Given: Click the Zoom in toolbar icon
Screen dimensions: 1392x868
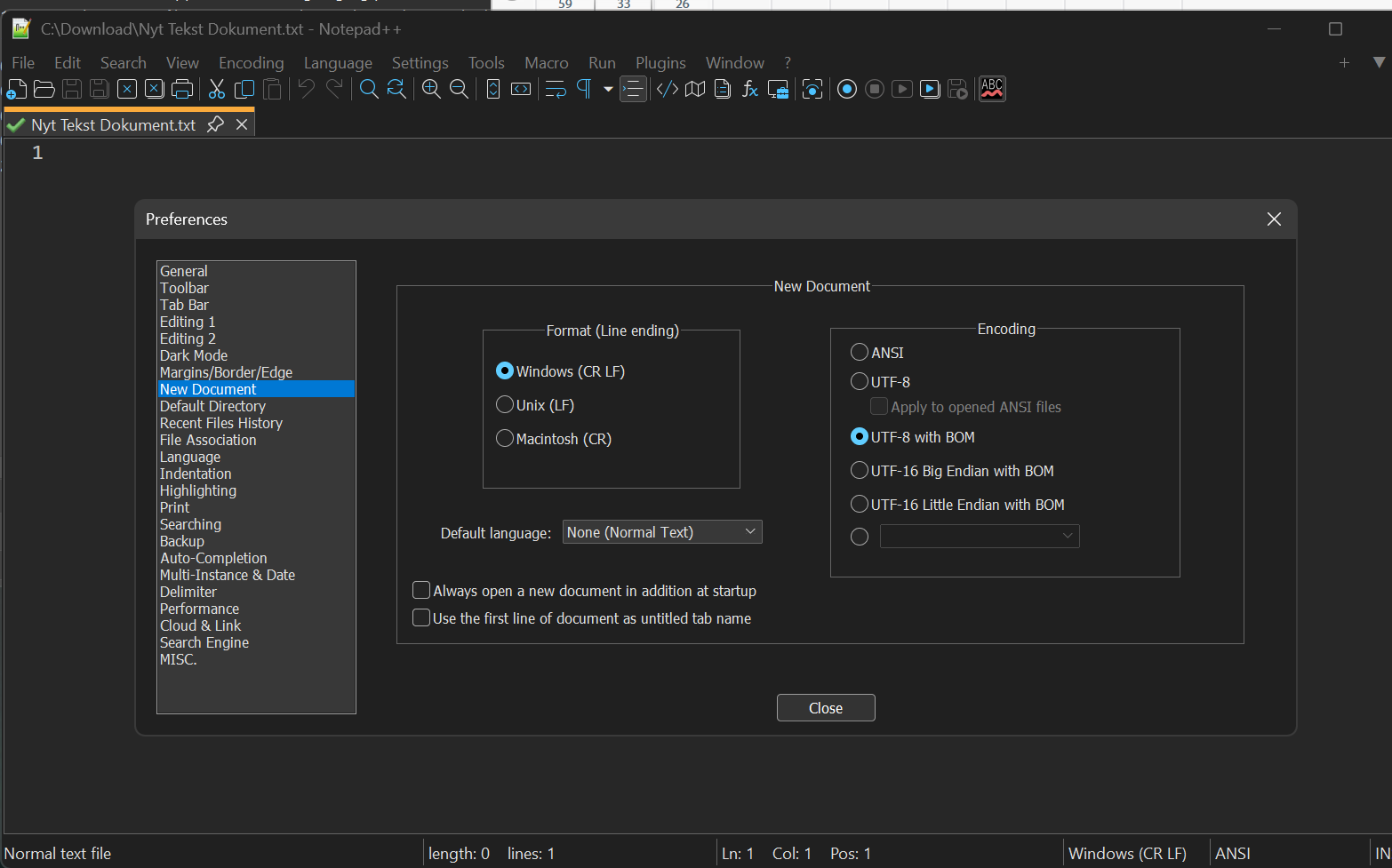Looking at the screenshot, I should pyautogui.click(x=431, y=89).
